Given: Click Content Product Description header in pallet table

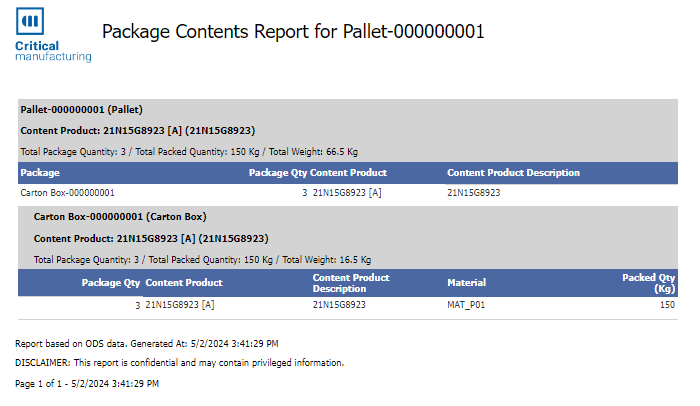Looking at the screenshot, I should tap(513, 172).
